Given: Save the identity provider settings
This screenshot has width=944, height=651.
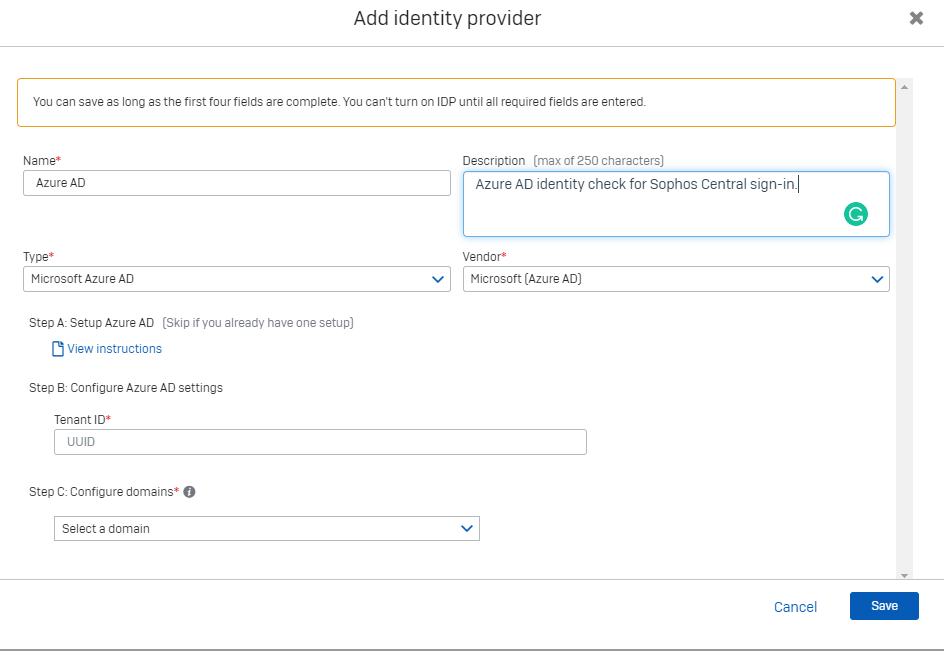Looking at the screenshot, I should tap(884, 606).
